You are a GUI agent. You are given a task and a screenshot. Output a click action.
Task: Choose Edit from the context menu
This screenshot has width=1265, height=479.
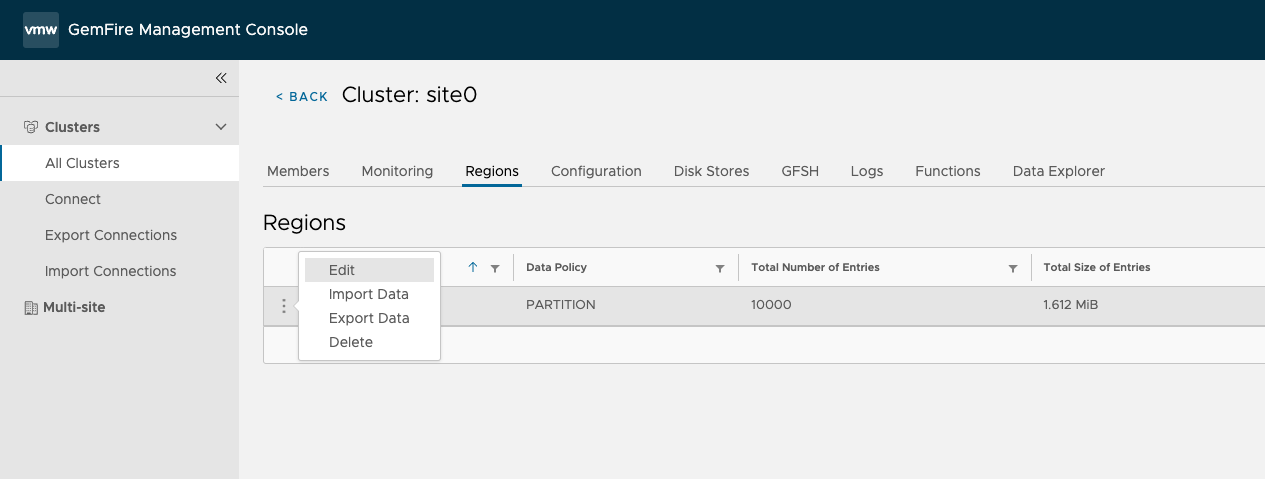369,270
